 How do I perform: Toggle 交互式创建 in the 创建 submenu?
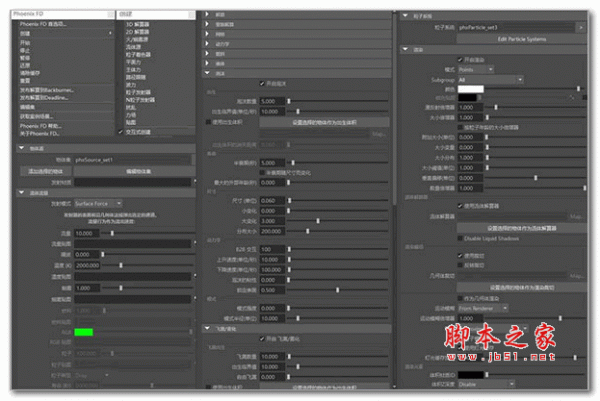click(x=138, y=132)
